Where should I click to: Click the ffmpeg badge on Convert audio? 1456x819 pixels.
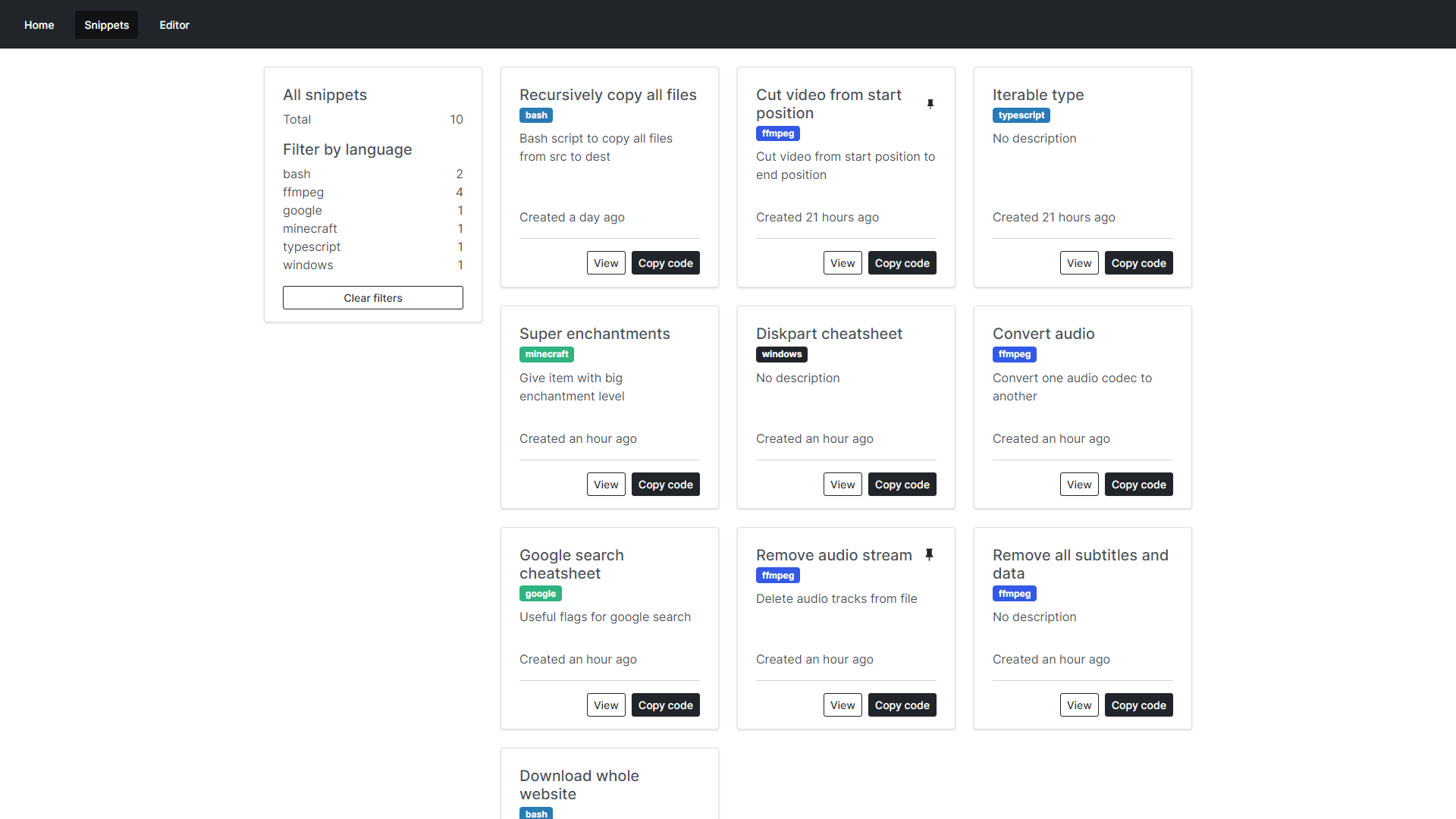[1014, 354]
